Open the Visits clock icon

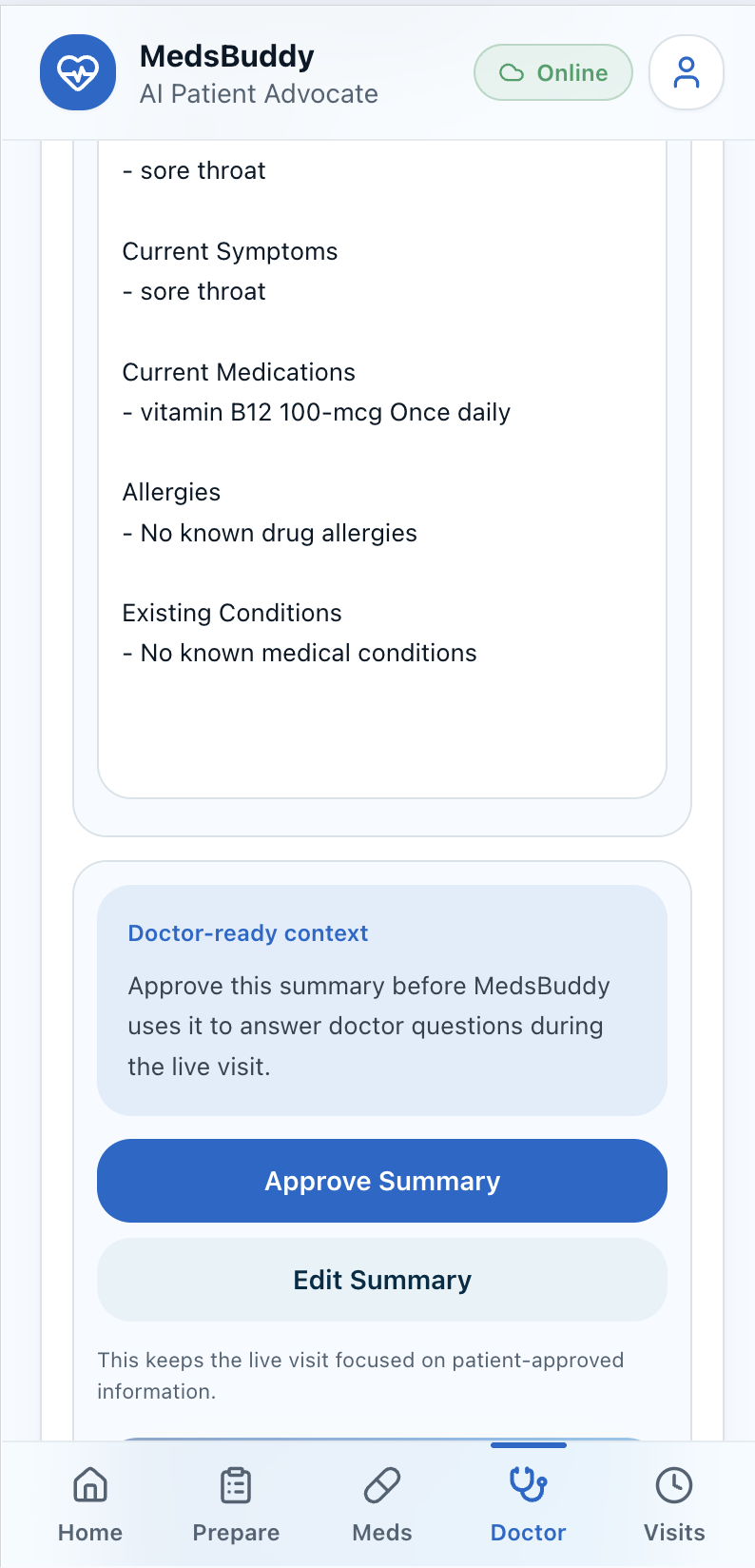tap(674, 1484)
